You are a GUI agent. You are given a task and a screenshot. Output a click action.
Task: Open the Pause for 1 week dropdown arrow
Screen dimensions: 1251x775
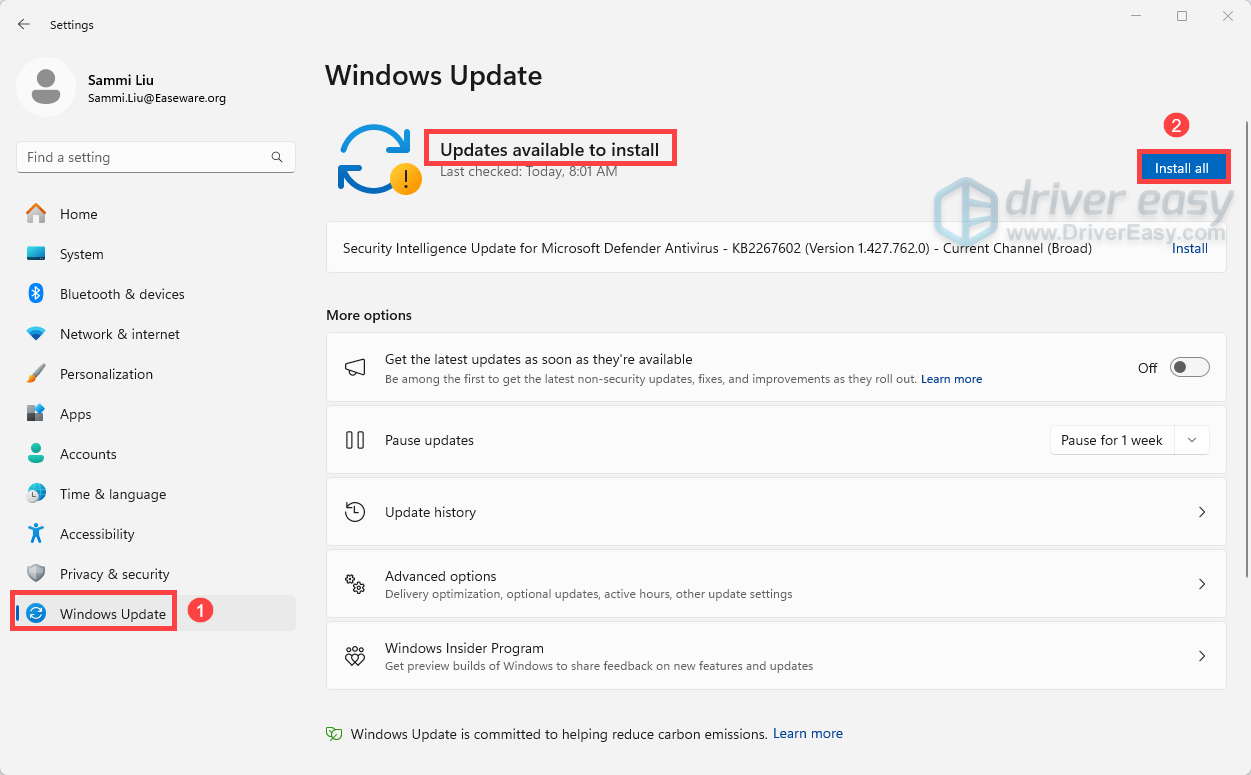pyautogui.click(x=1191, y=440)
